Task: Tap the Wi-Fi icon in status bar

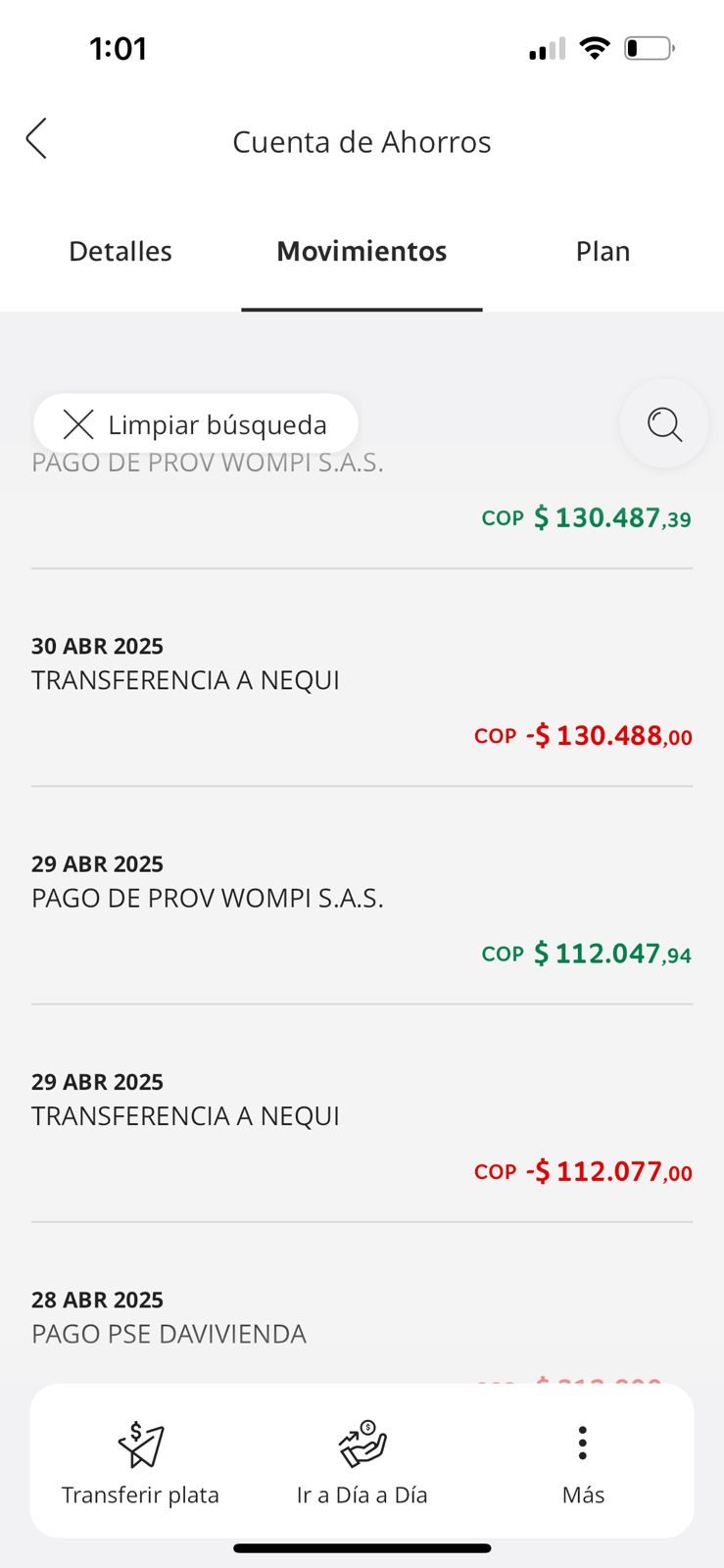Action: pos(594,48)
